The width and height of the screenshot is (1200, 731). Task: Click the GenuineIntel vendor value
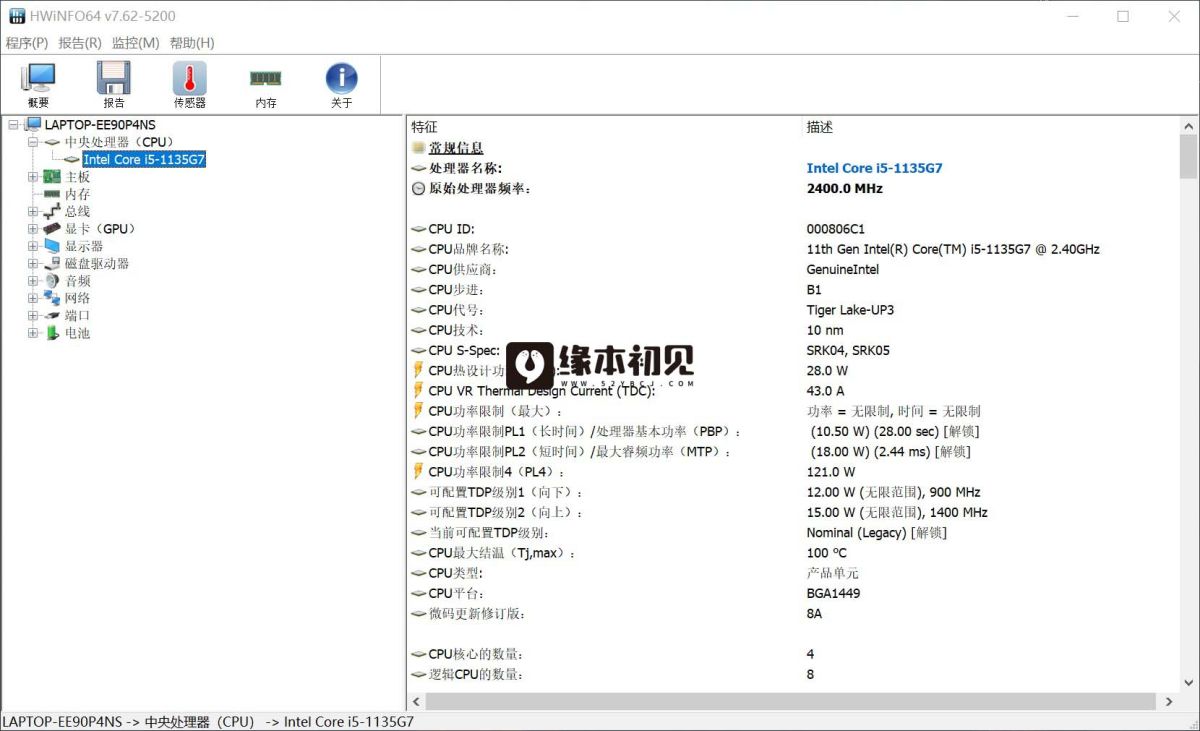pyautogui.click(x=843, y=269)
